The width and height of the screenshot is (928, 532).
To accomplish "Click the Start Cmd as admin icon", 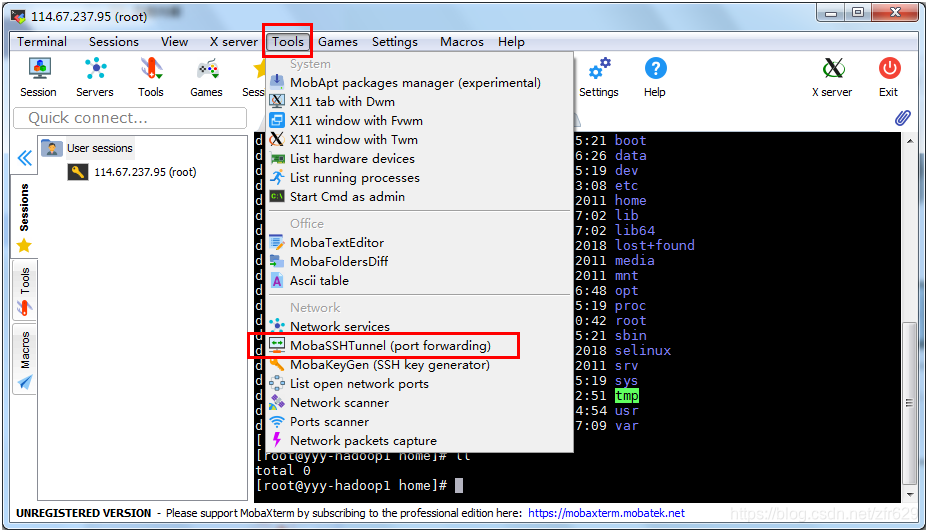I will 277,196.
